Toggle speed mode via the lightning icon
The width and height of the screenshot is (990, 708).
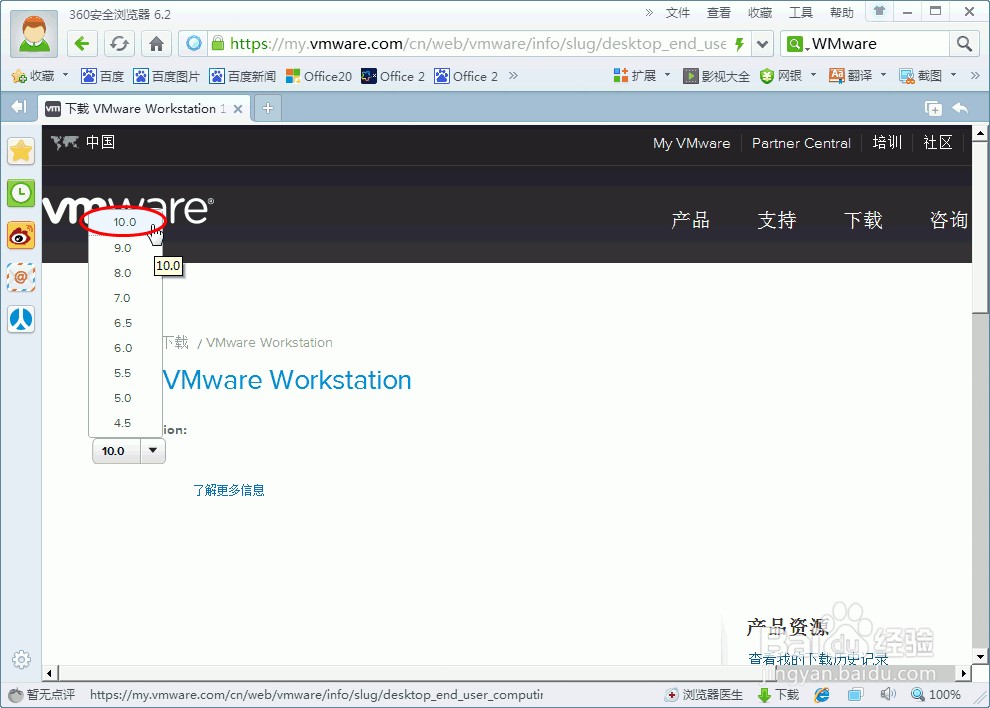click(x=738, y=44)
